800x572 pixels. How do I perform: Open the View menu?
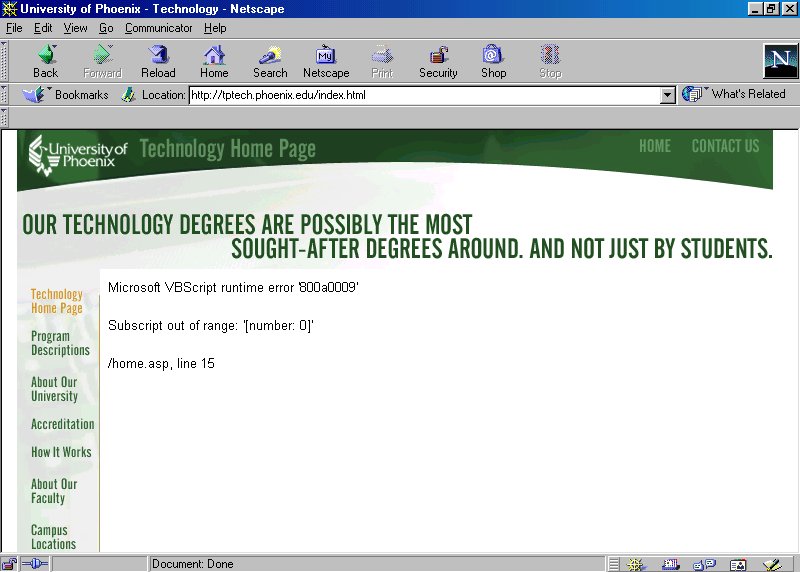tap(76, 28)
